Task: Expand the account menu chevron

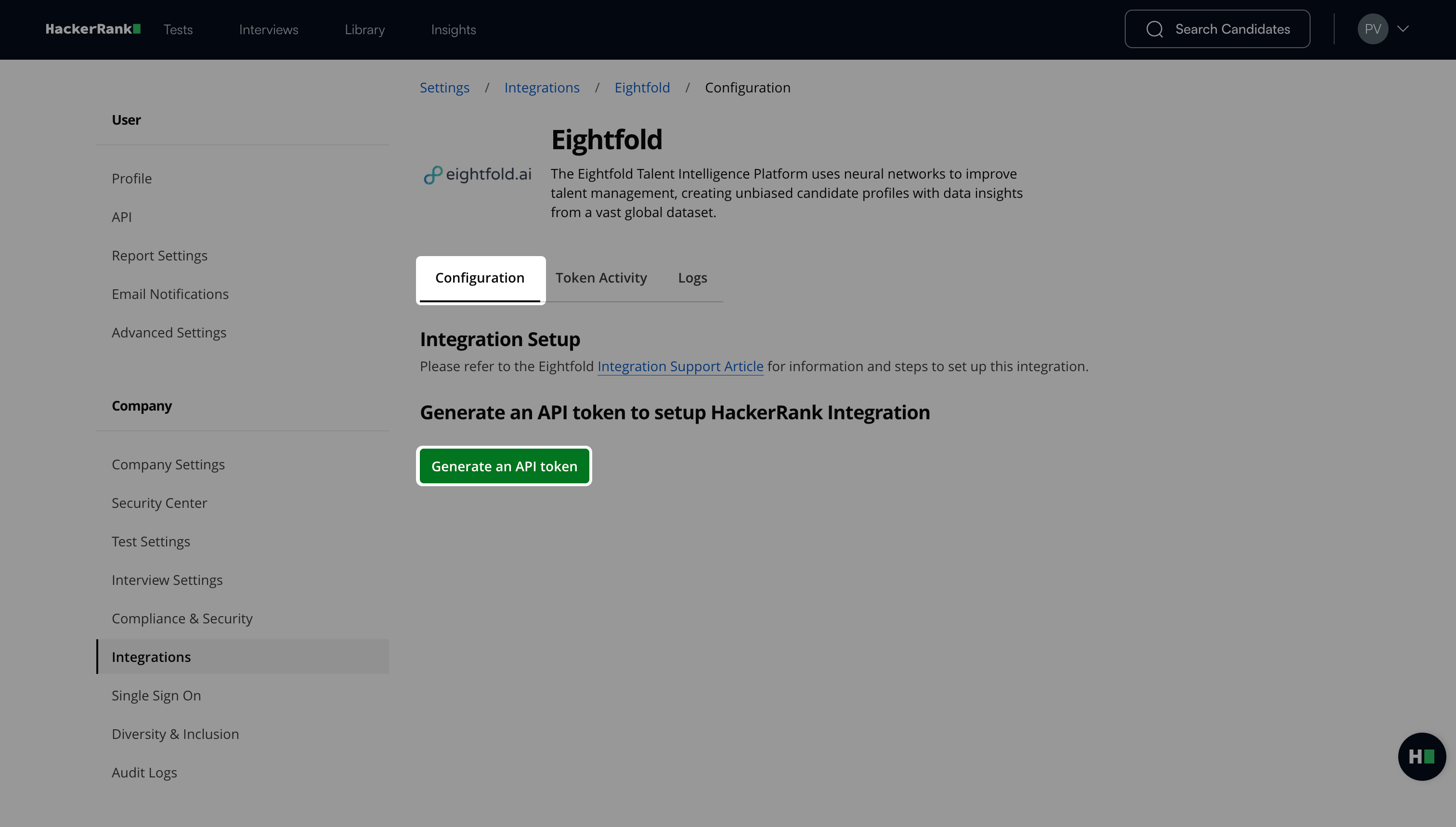Action: point(1403,29)
